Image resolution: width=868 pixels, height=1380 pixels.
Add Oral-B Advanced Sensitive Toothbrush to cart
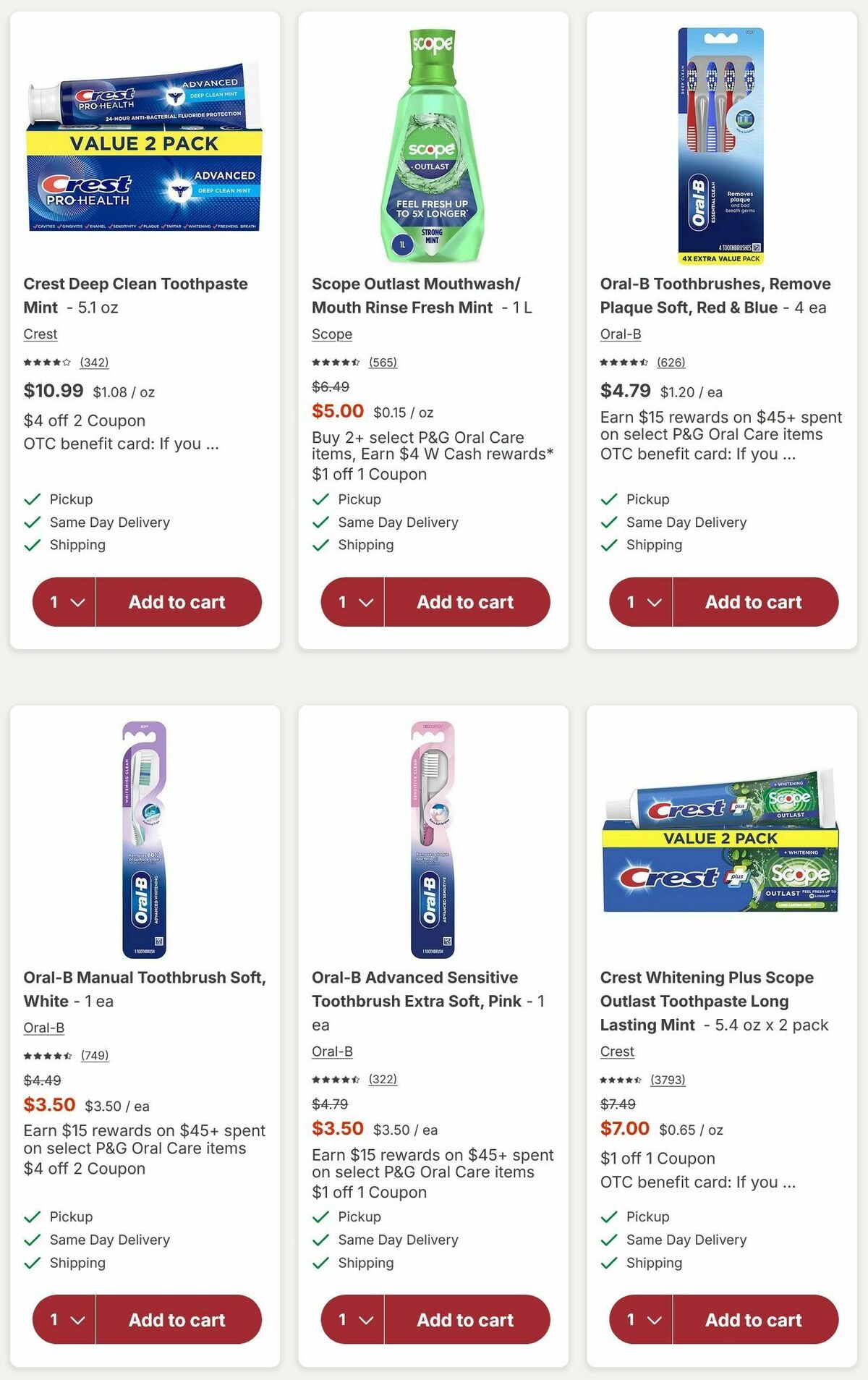point(465,1319)
